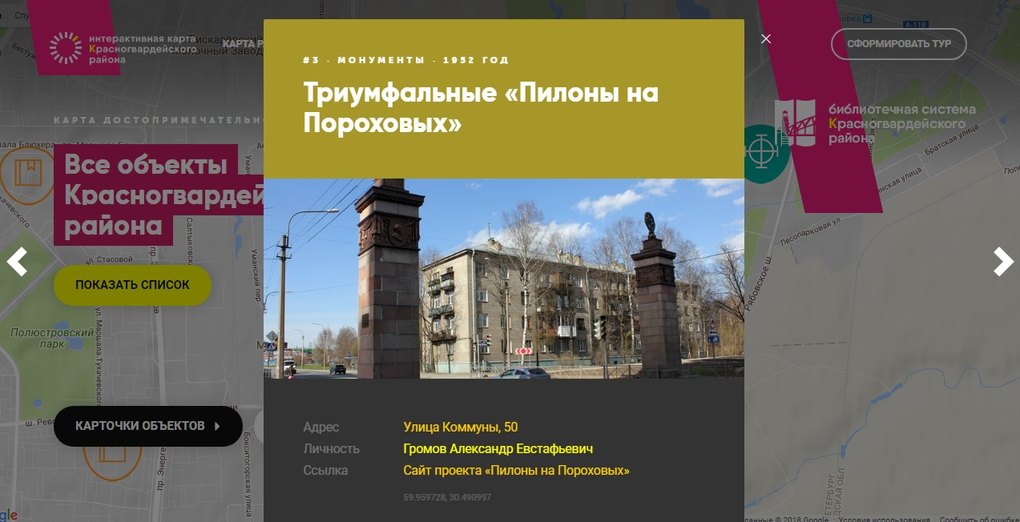This screenshot has height=522, width=1020.
Task: Click the 'Полюстровский парк' map label
Action: pyautogui.click(x=51, y=338)
